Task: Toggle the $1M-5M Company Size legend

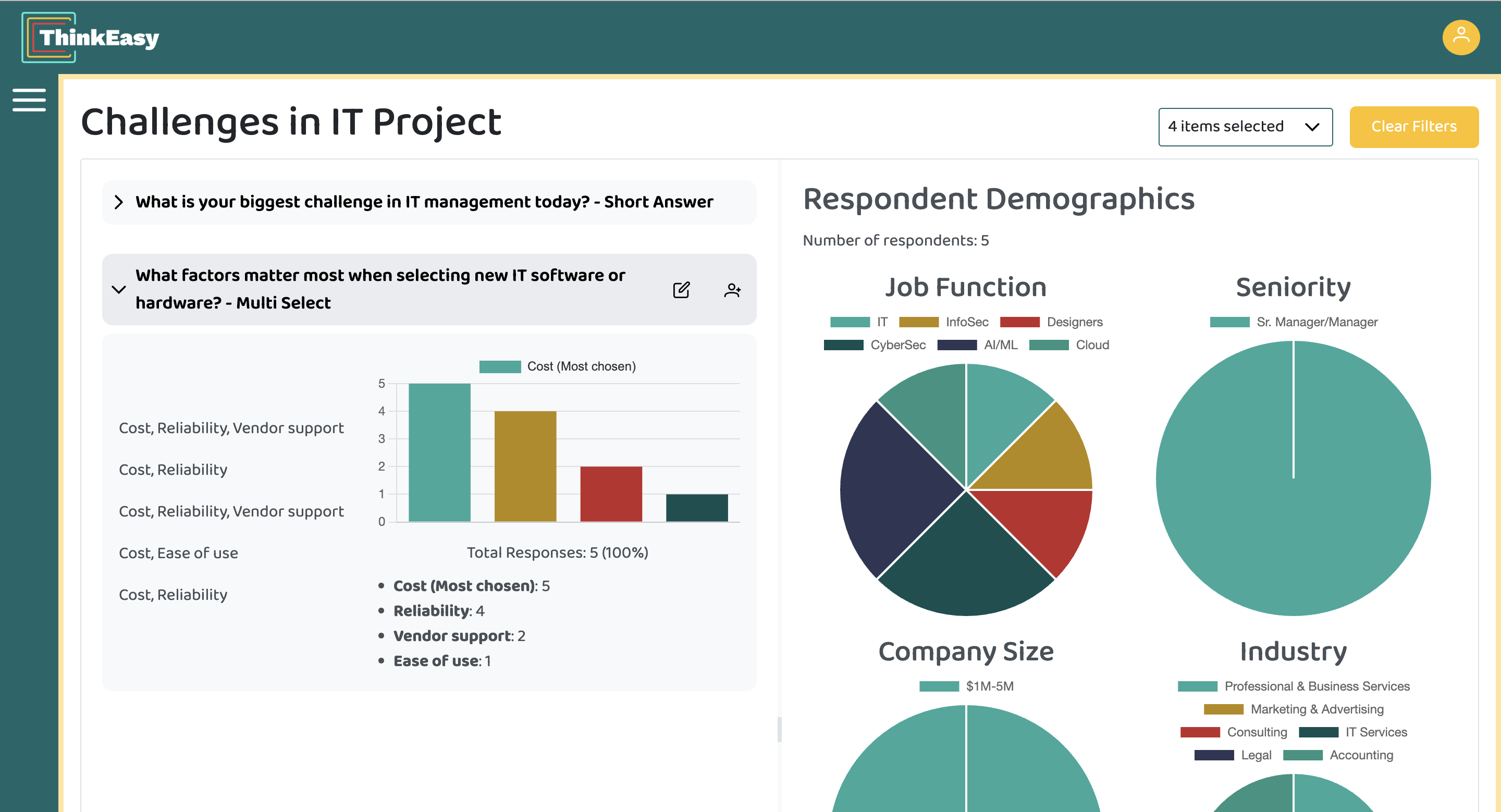Action: point(966,686)
